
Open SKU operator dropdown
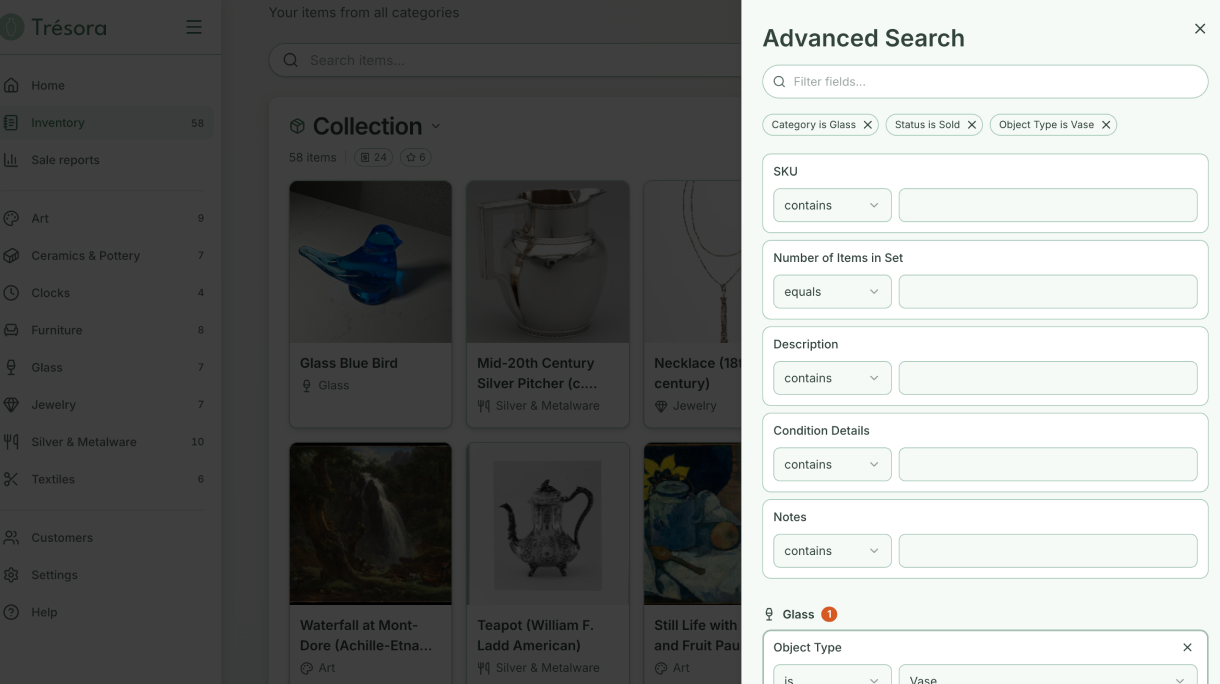pos(832,205)
